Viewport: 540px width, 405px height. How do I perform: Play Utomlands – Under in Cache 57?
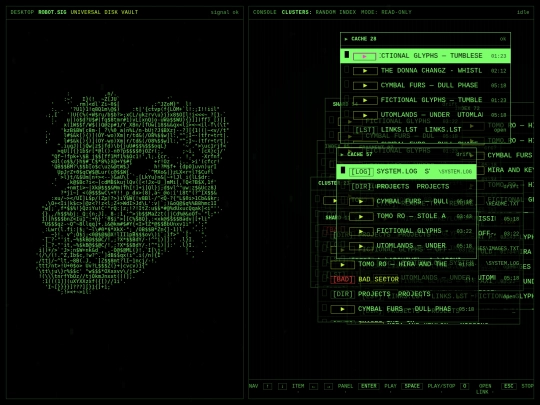click(361, 246)
